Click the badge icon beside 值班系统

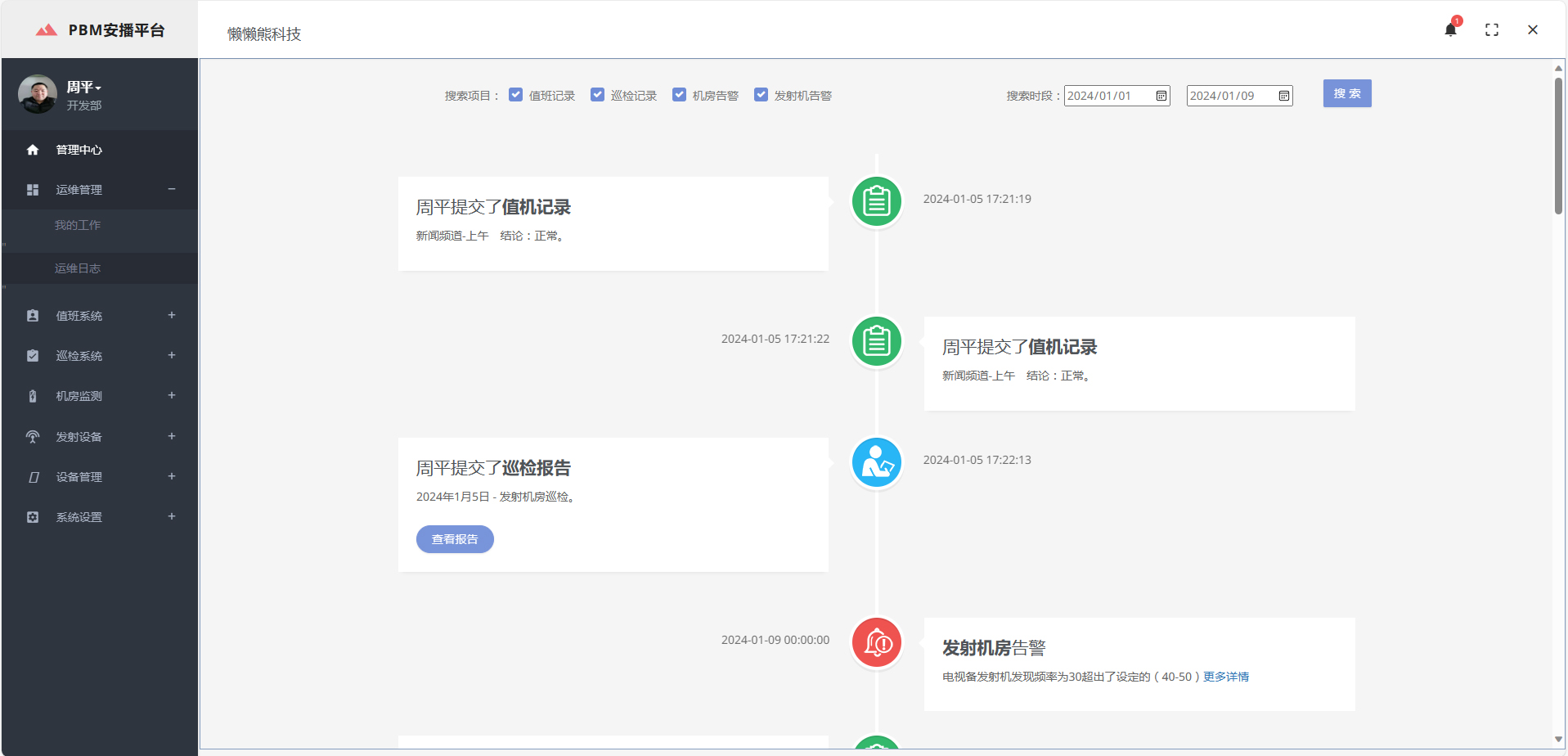pos(33,316)
